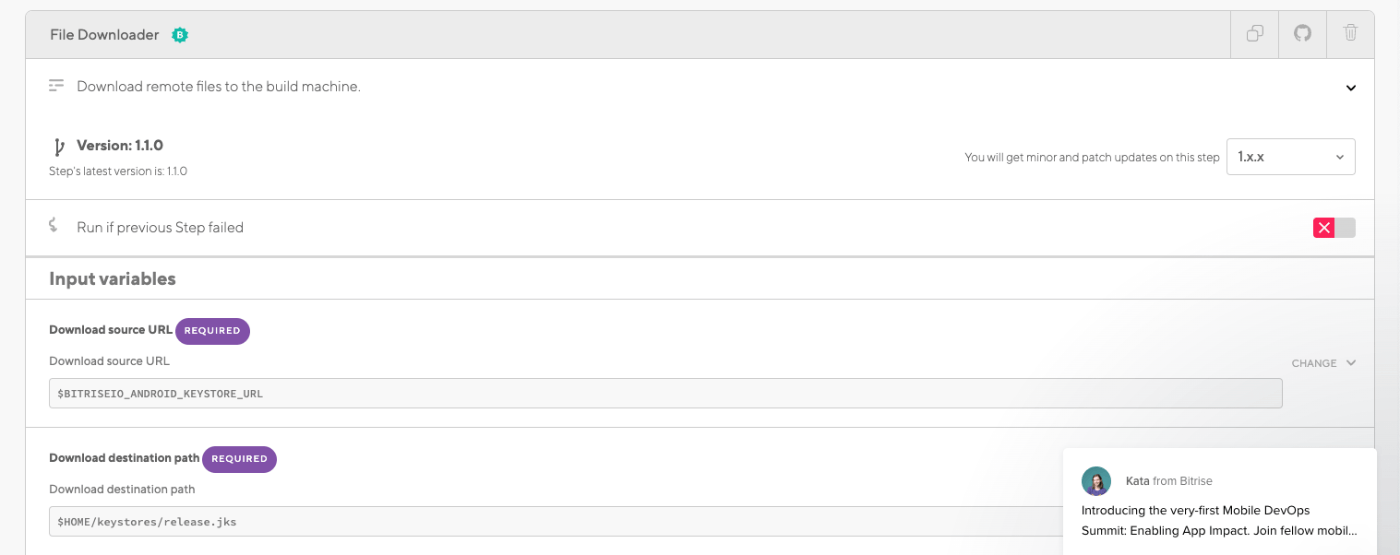Open the Mobile DevOps Summit message

click(x=1219, y=520)
